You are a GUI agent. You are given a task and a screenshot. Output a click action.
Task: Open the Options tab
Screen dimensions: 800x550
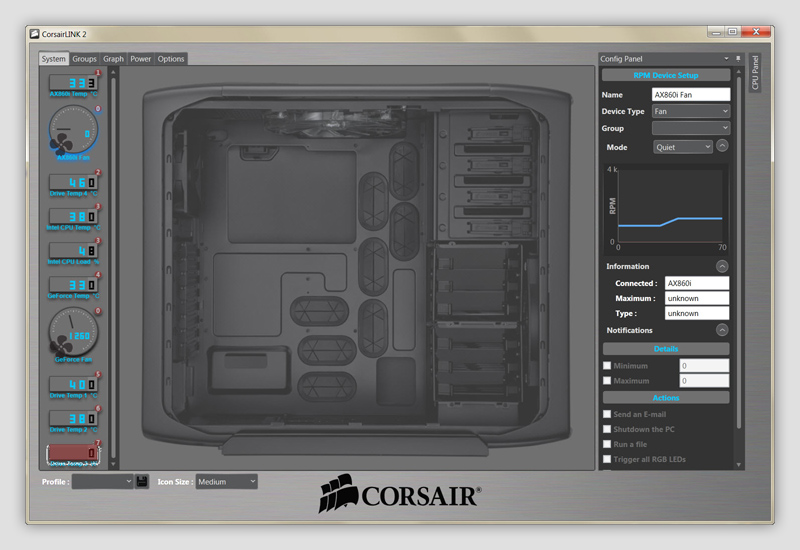(171, 59)
